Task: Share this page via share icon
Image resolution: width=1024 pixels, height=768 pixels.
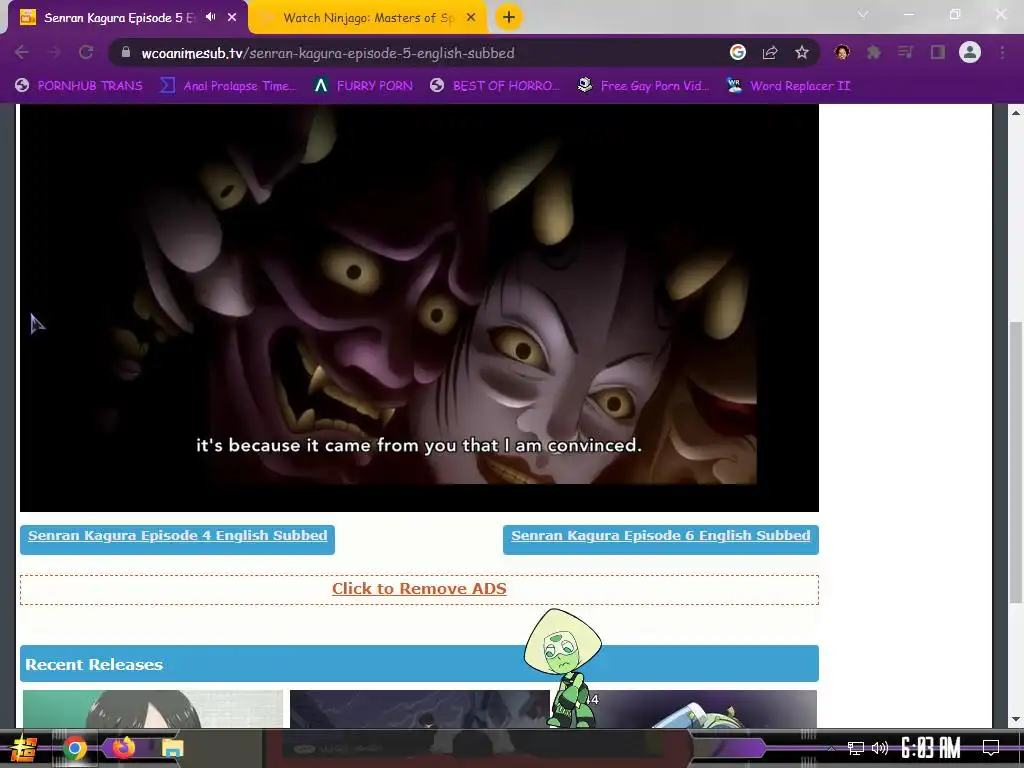Action: tap(770, 53)
